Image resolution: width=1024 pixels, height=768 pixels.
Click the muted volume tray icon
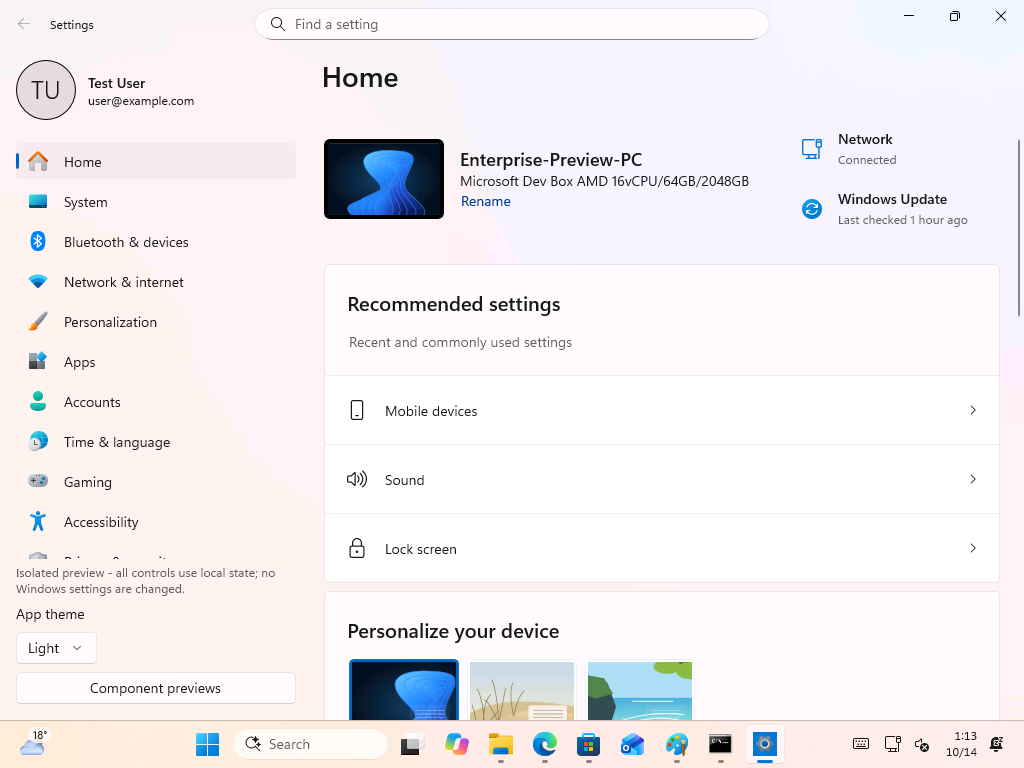point(922,744)
